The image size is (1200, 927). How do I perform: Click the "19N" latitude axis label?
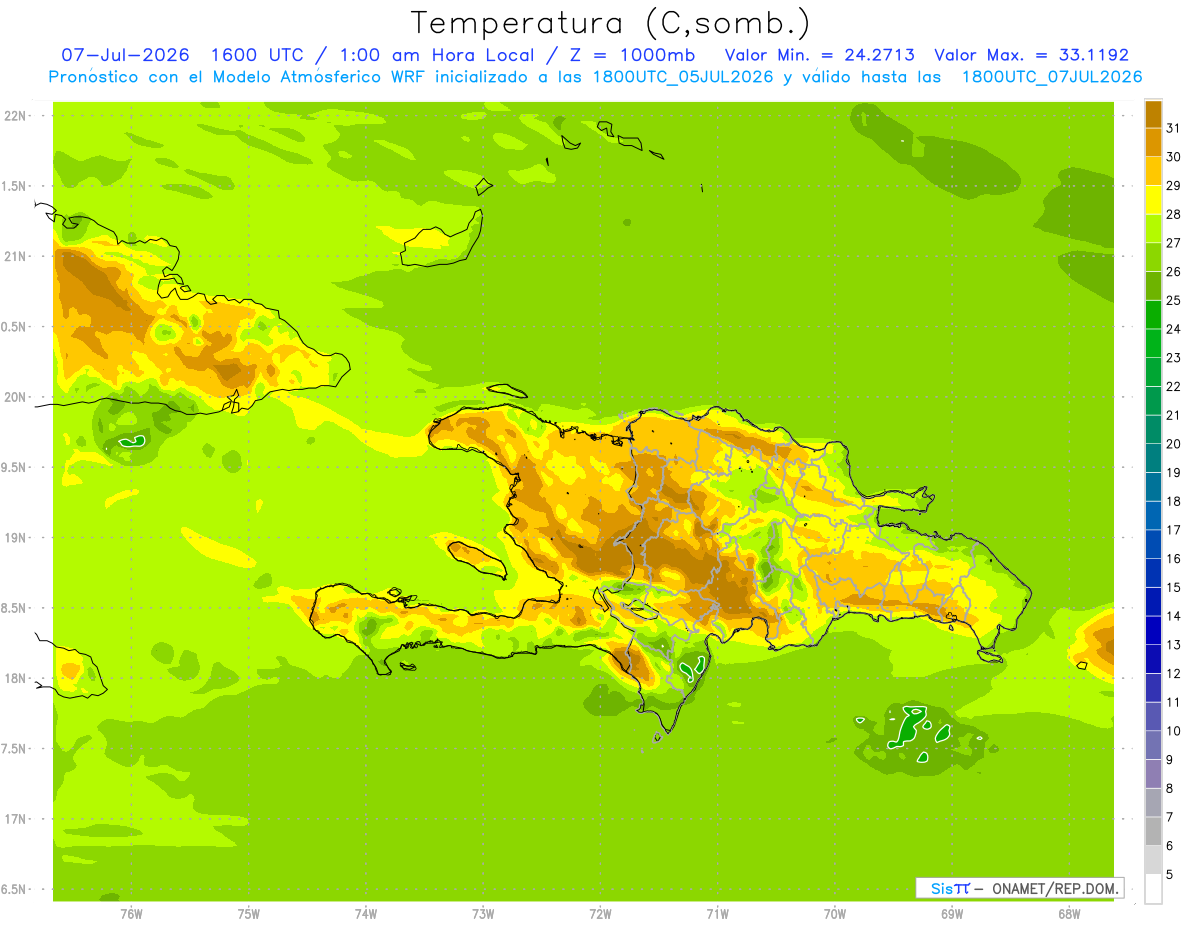click(14, 537)
